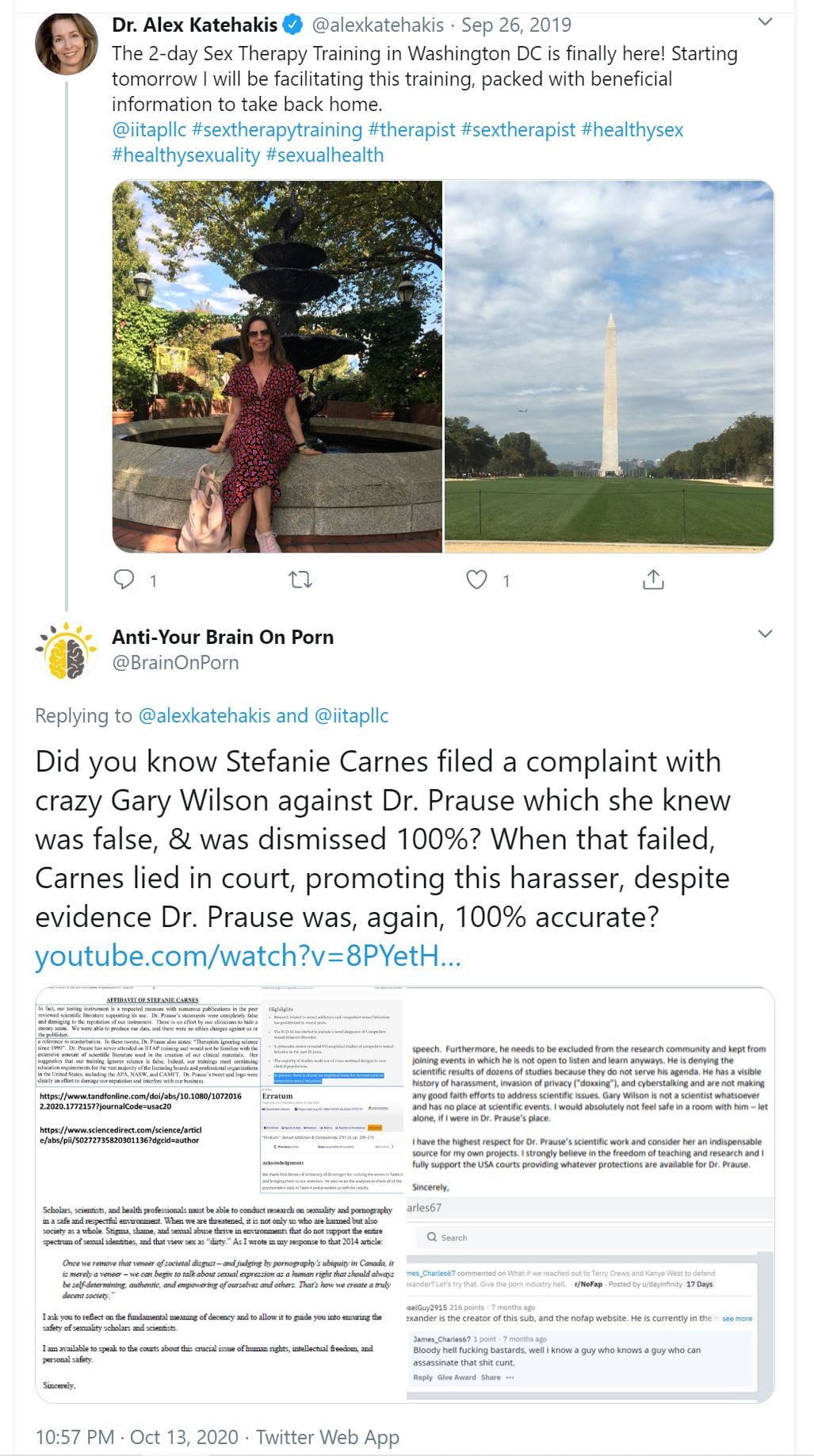Screen dimensions: 814x1456
Task: Retweet Dr. Alex Katehakis's tweet
Action: coord(300,580)
